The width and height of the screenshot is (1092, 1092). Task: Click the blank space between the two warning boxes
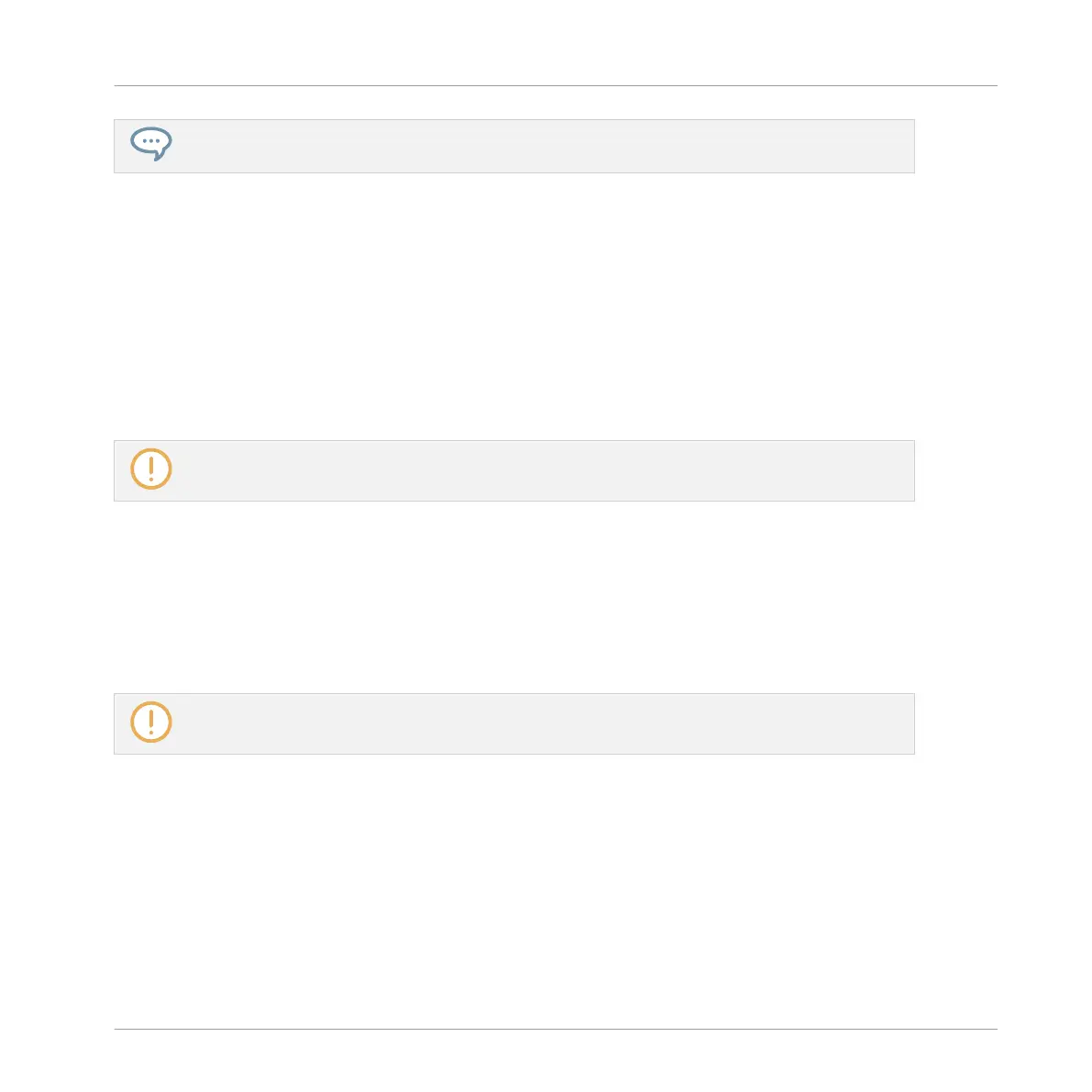514,597
